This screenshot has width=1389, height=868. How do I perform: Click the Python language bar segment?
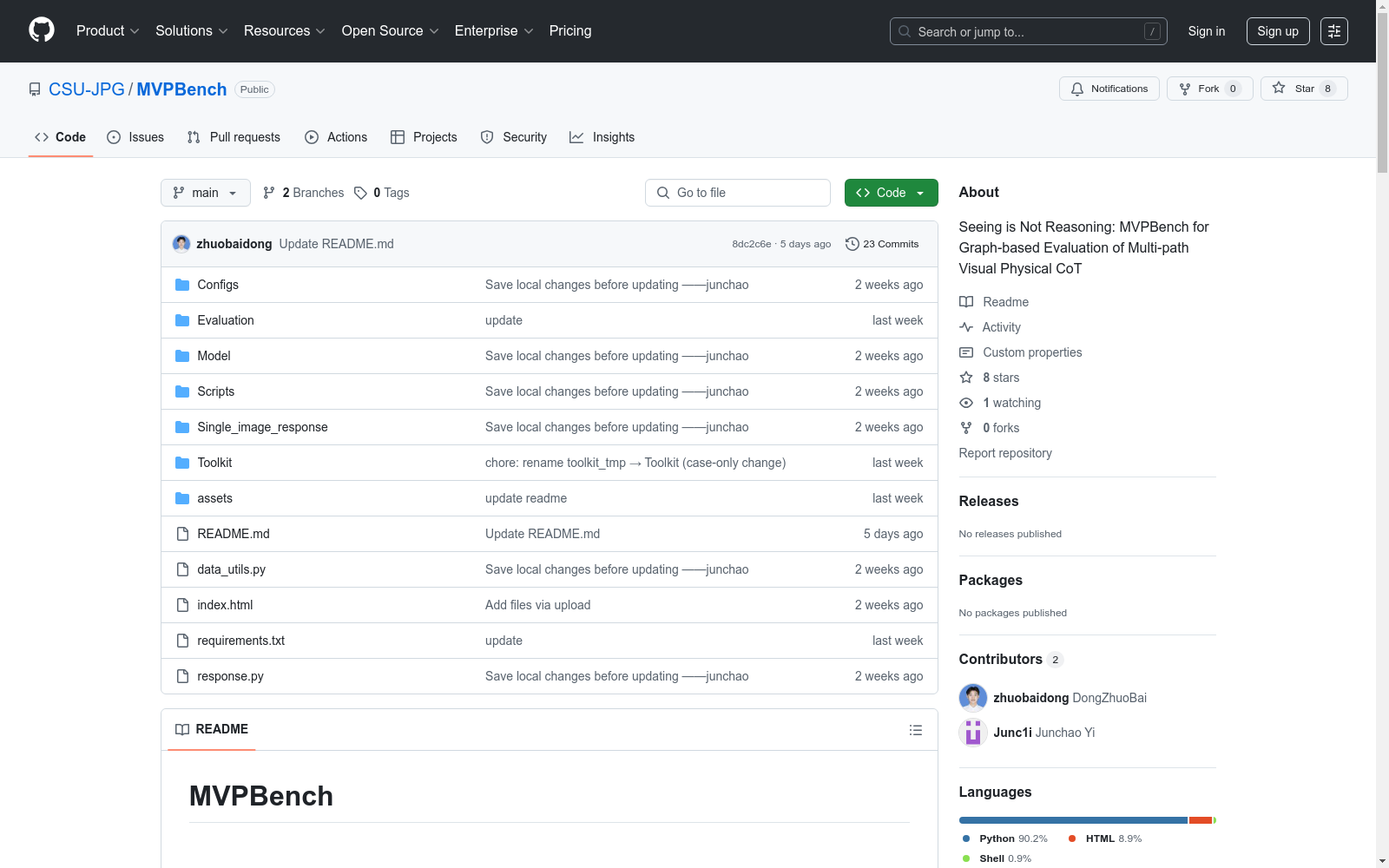(x=1073, y=820)
